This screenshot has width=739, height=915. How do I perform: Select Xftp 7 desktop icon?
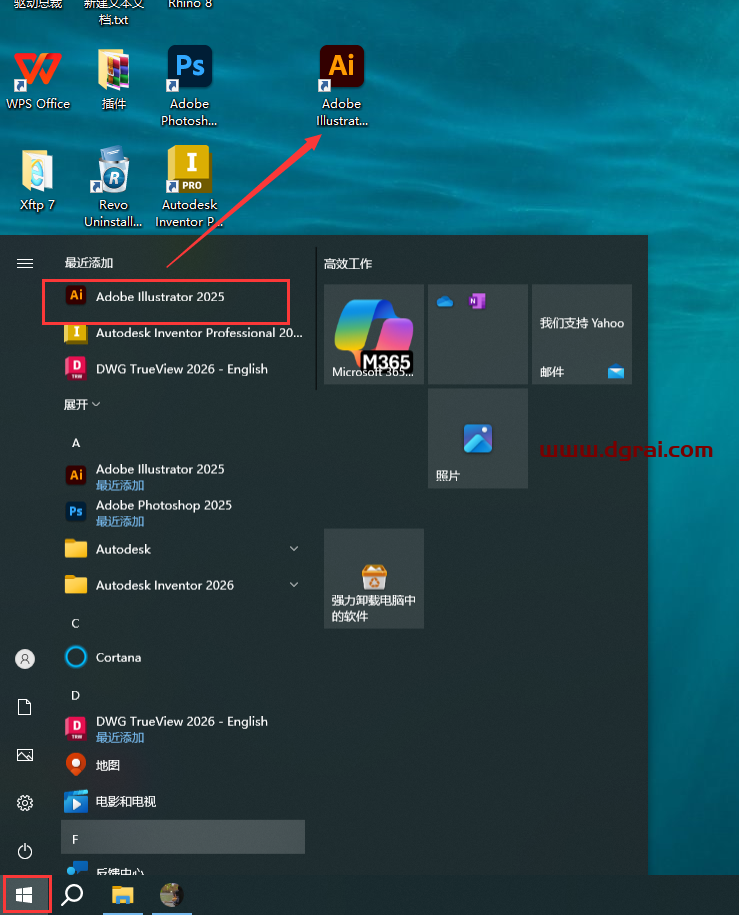click(37, 180)
